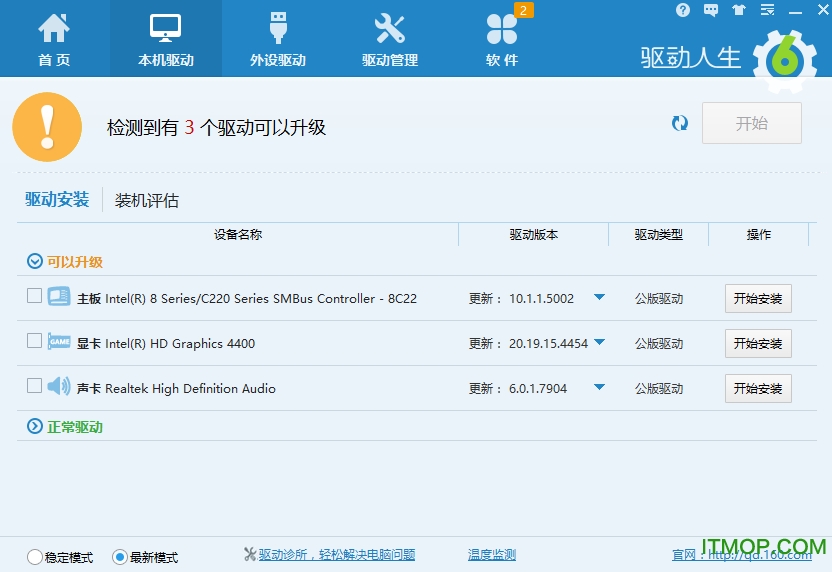Select the 稳定模式 radio button
The image size is (832, 572).
point(35,557)
